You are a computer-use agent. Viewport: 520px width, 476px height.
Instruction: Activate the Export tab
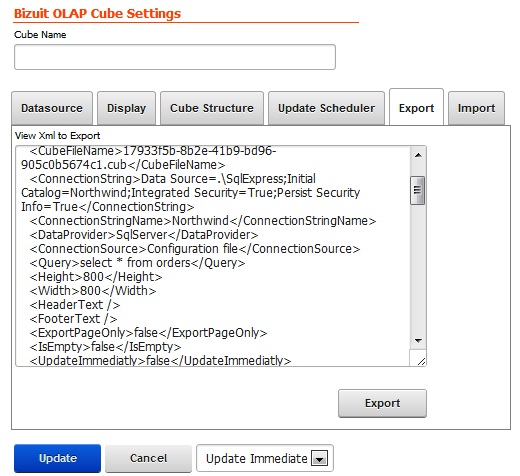pyautogui.click(x=416, y=108)
